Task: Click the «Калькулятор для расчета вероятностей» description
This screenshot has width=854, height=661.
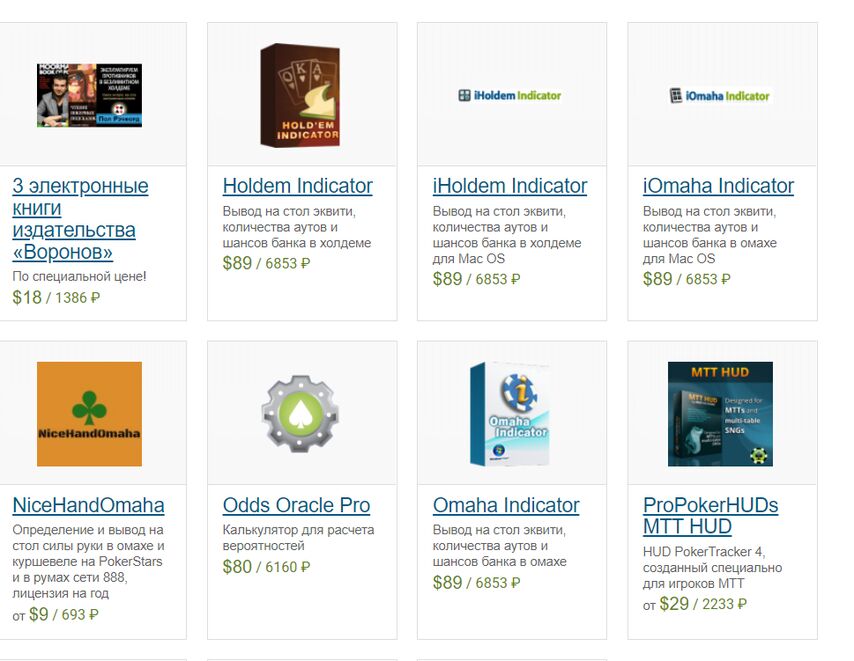Action: coord(298,537)
